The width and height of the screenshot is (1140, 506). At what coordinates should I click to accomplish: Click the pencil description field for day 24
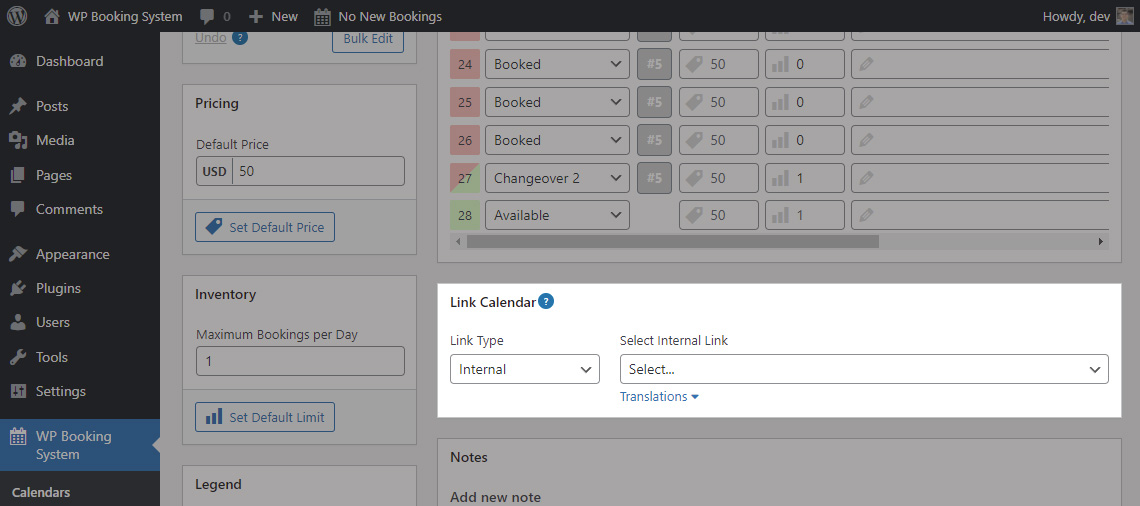click(x=979, y=64)
